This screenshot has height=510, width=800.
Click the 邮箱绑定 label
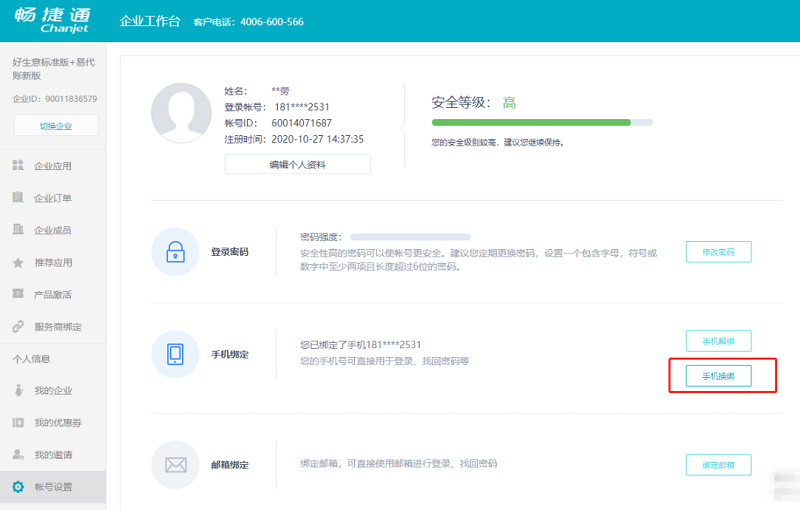pyautogui.click(x=230, y=465)
